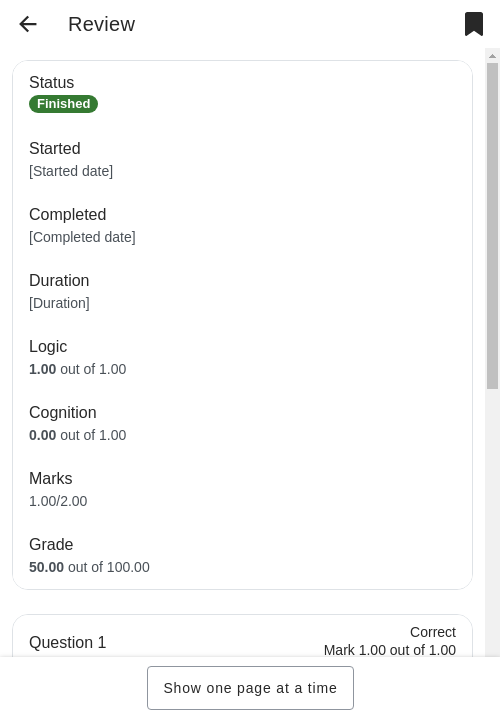This screenshot has height=720, width=500.
Task: Click the vertical scrollbar thumb
Action: (x=492, y=226)
